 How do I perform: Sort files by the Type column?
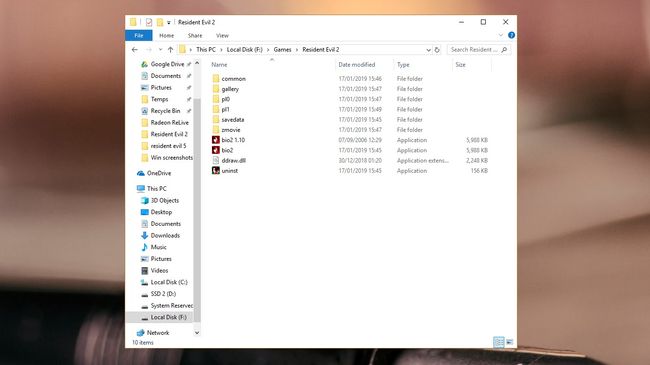(403, 65)
